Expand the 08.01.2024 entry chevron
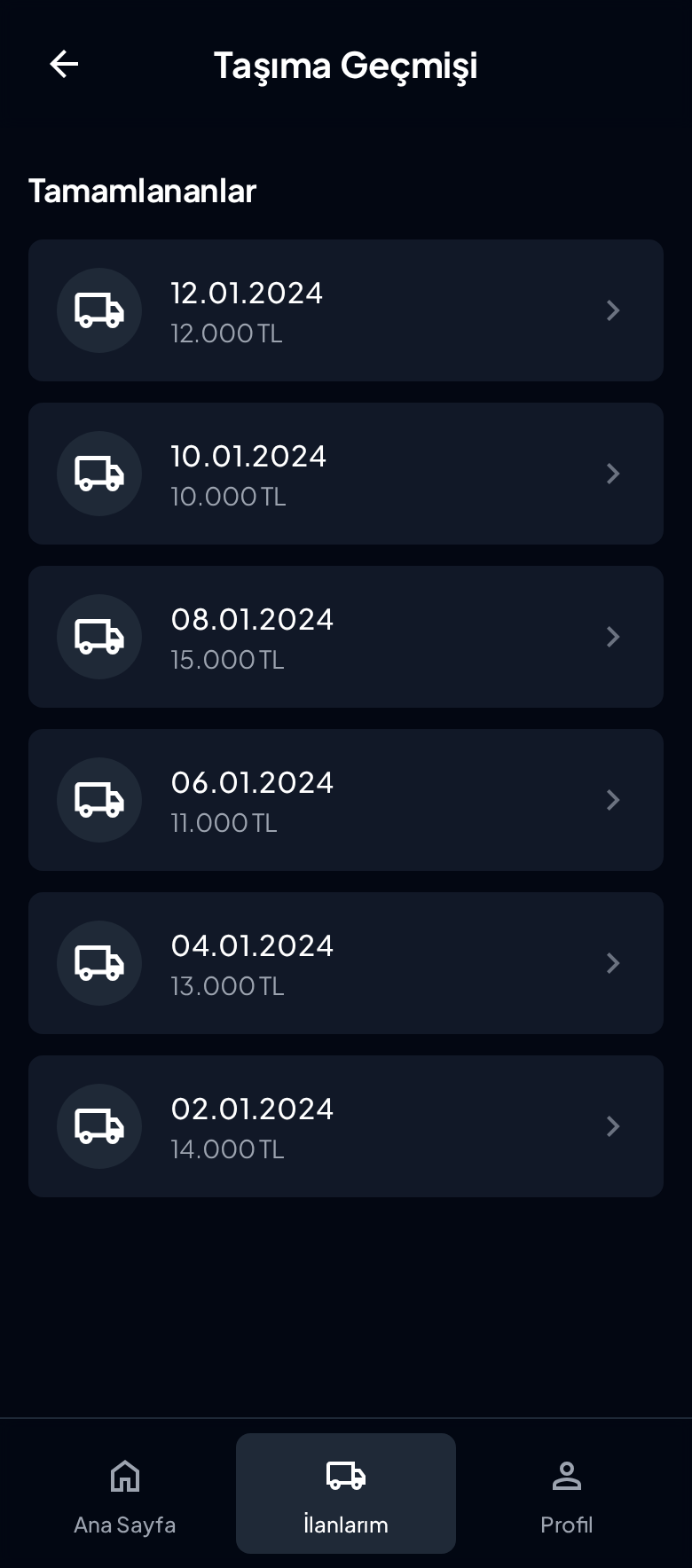 (612, 637)
